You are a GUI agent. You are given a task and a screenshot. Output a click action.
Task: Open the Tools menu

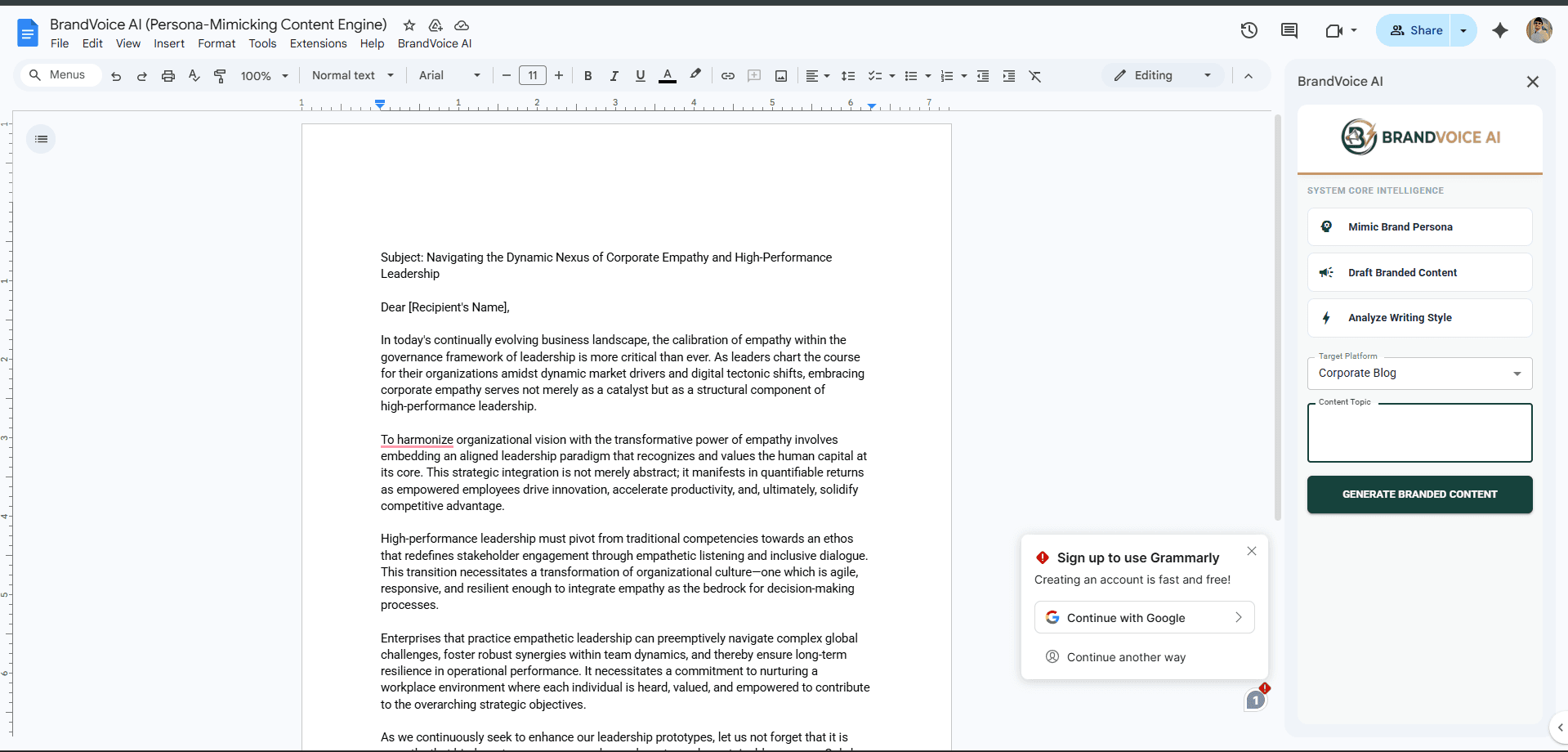coord(262,43)
